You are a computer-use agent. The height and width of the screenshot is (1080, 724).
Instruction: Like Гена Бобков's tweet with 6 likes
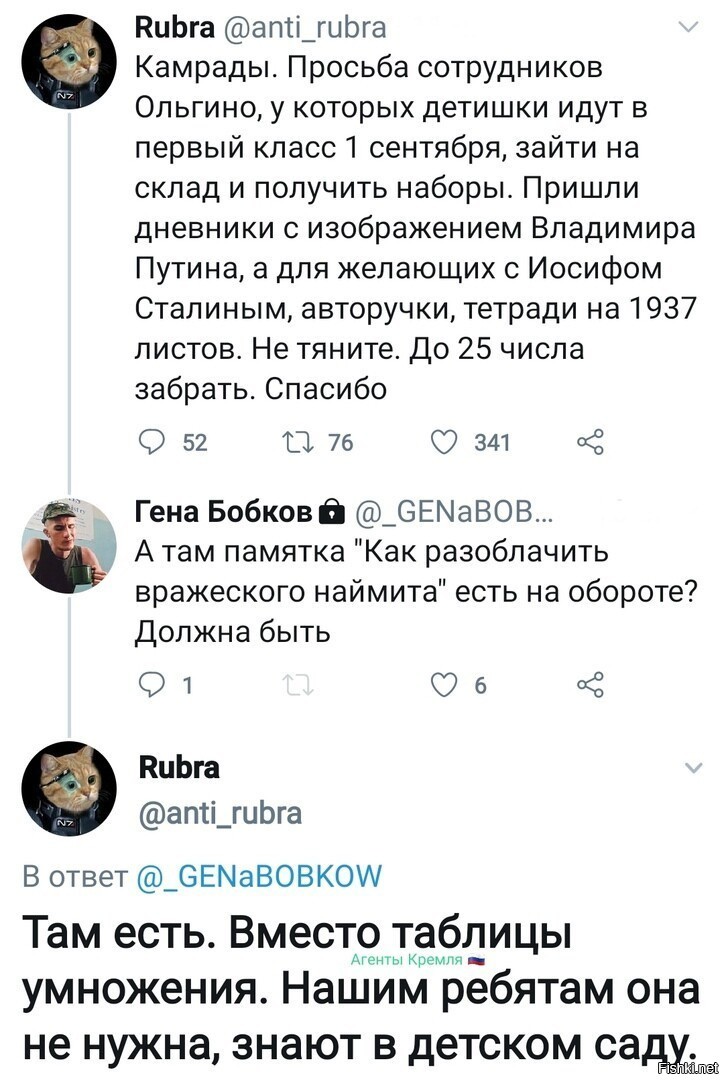[445, 684]
